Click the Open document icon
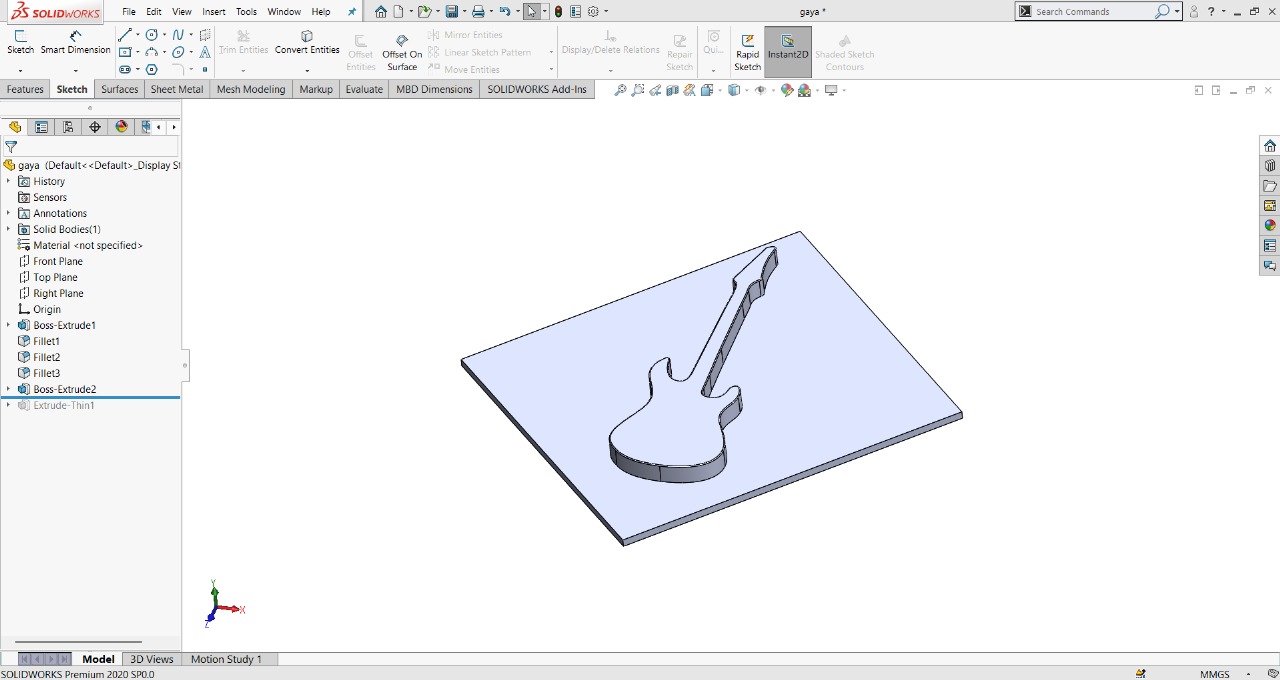Image resolution: width=1280 pixels, height=680 pixels. 424,12
